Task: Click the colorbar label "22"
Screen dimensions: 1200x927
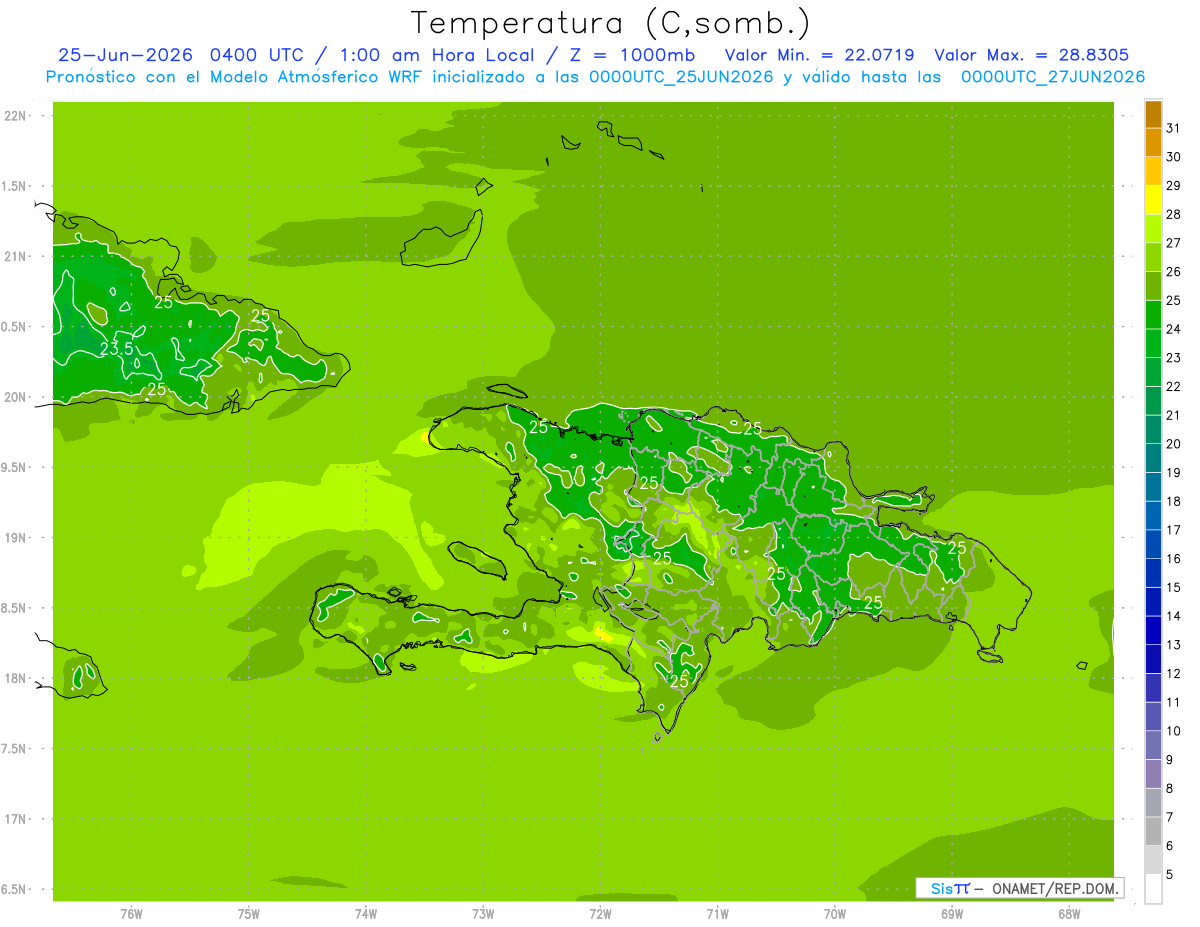Action: point(1174,386)
